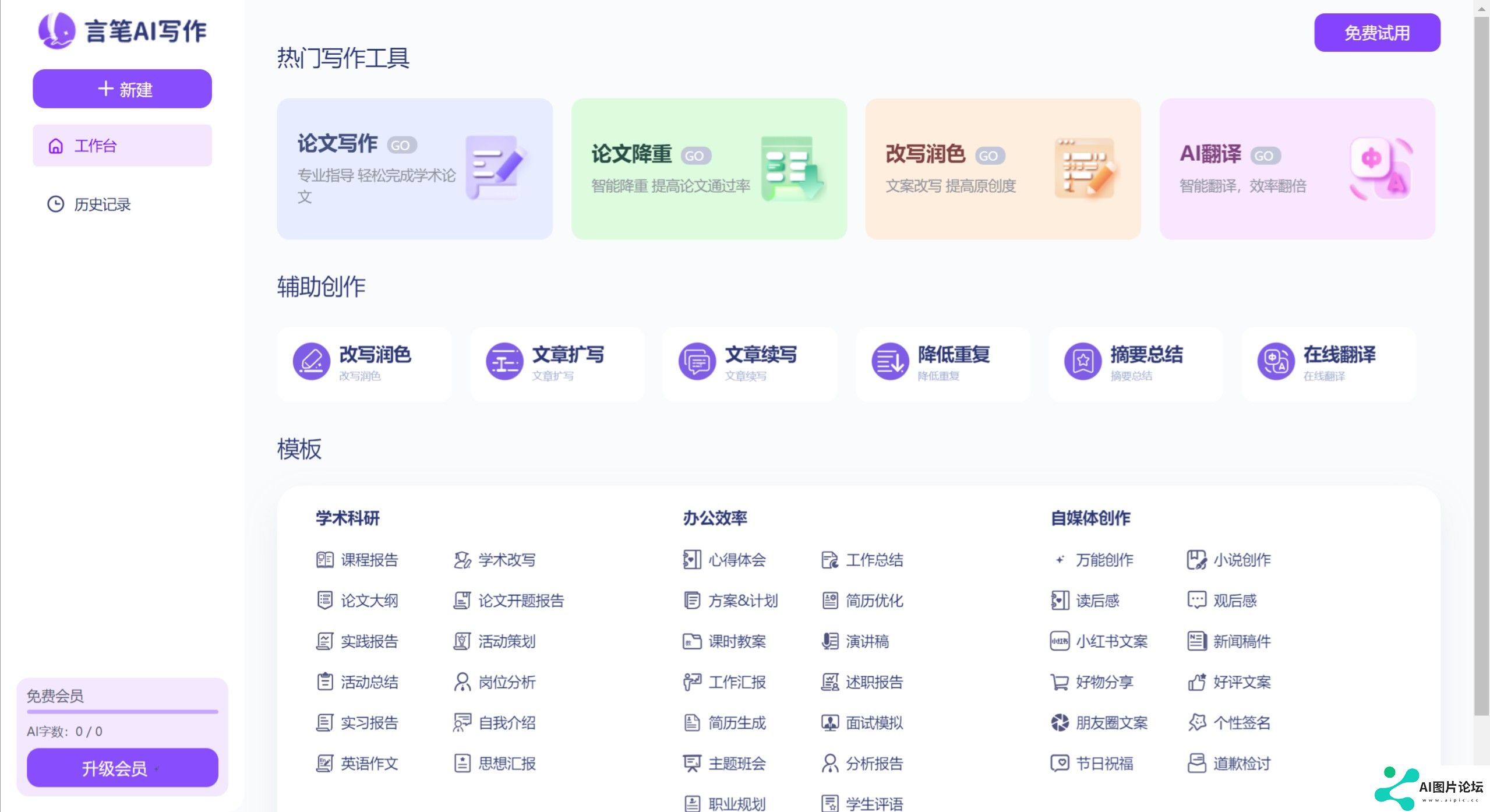Click the AI字数 quota progress bar
This screenshot has height=812, width=1490.
122,712
